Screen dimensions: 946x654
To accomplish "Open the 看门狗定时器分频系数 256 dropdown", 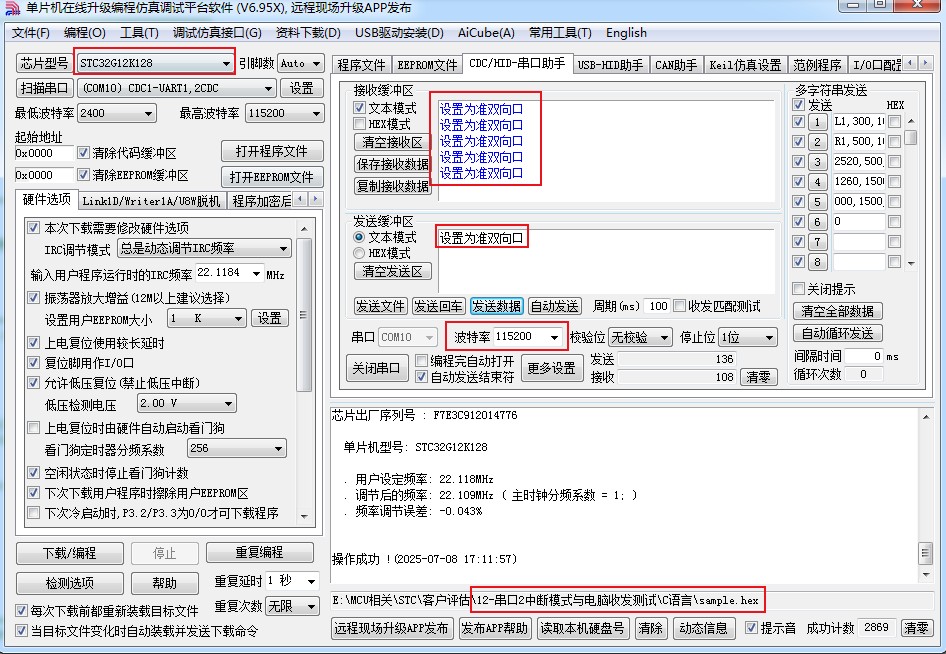I will (x=236, y=448).
